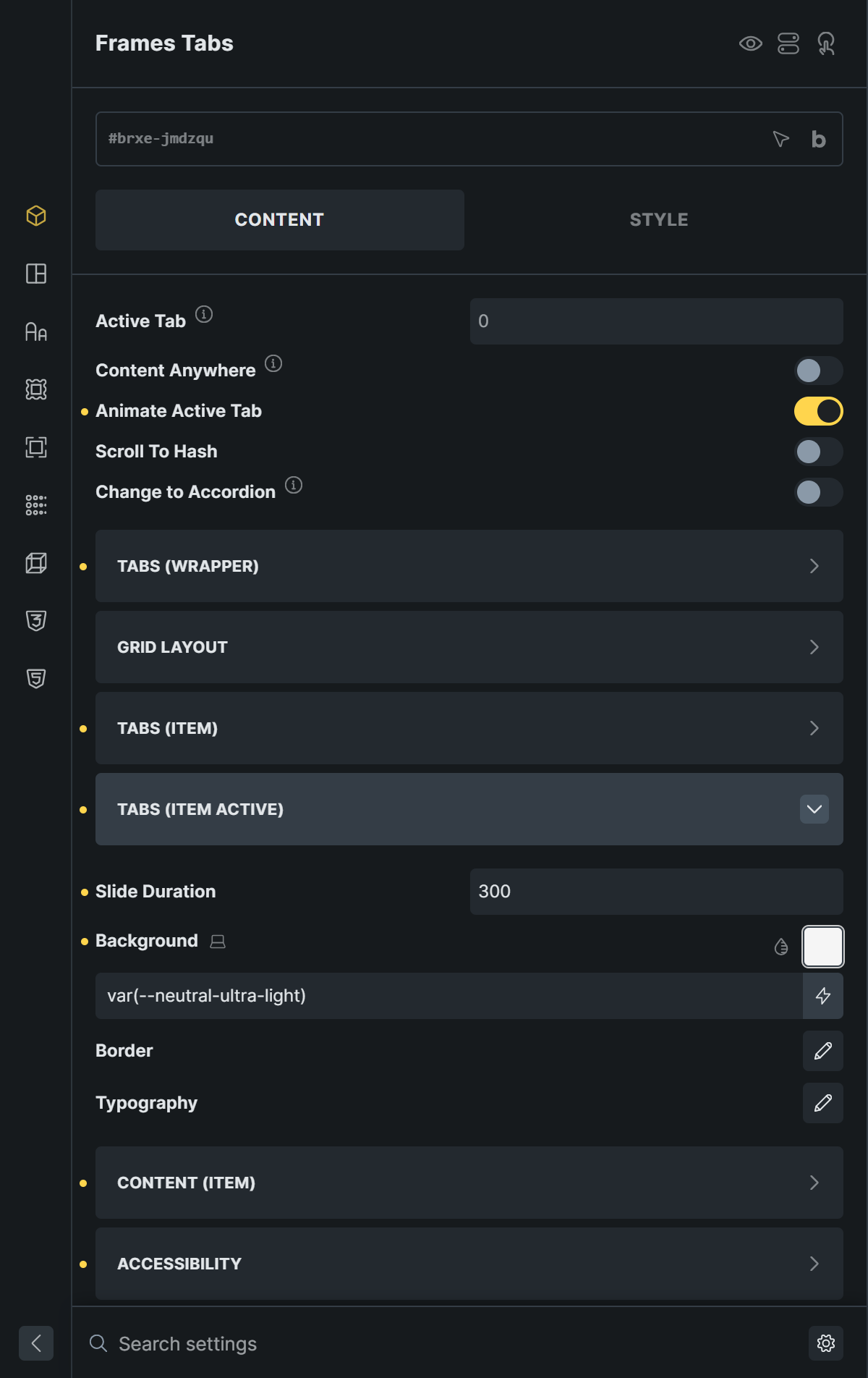This screenshot has width=868, height=1378.
Task: Enable the Scroll To Hash toggle
Action: coord(819,452)
